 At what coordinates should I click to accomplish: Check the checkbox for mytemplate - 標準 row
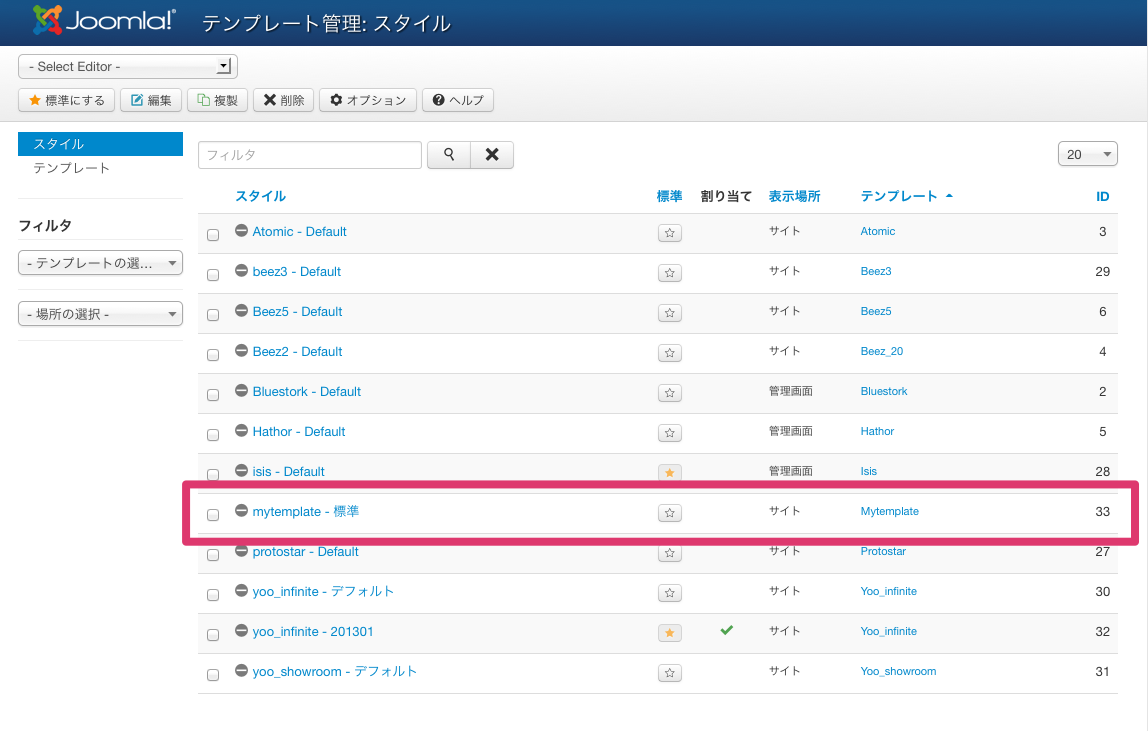pyautogui.click(x=213, y=512)
